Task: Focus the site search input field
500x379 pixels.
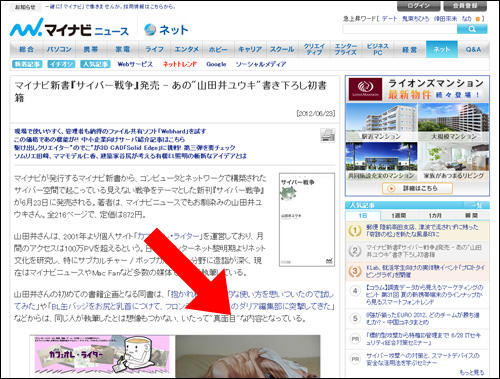Action: 400,29
